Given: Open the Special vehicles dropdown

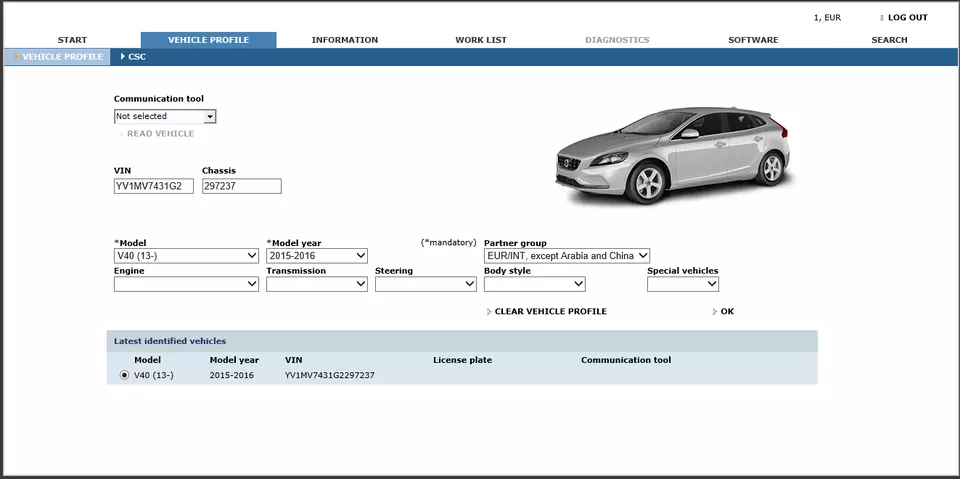Looking at the screenshot, I should pos(683,284).
